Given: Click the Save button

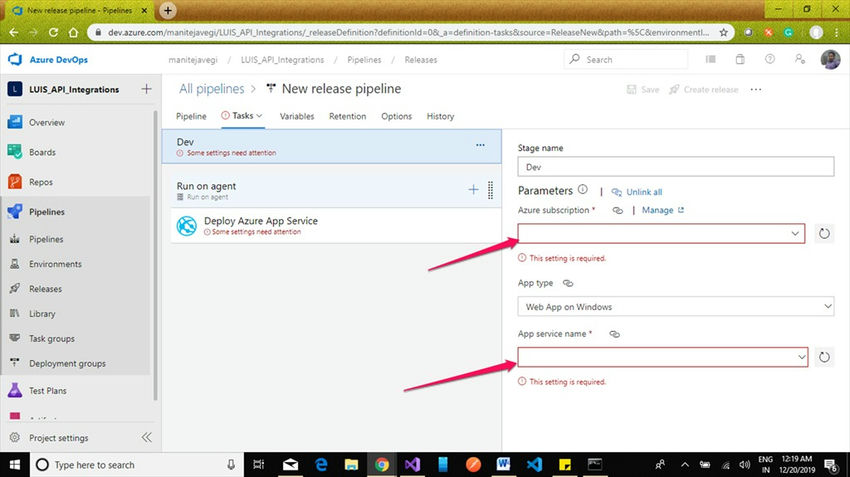Looking at the screenshot, I should pos(643,89).
